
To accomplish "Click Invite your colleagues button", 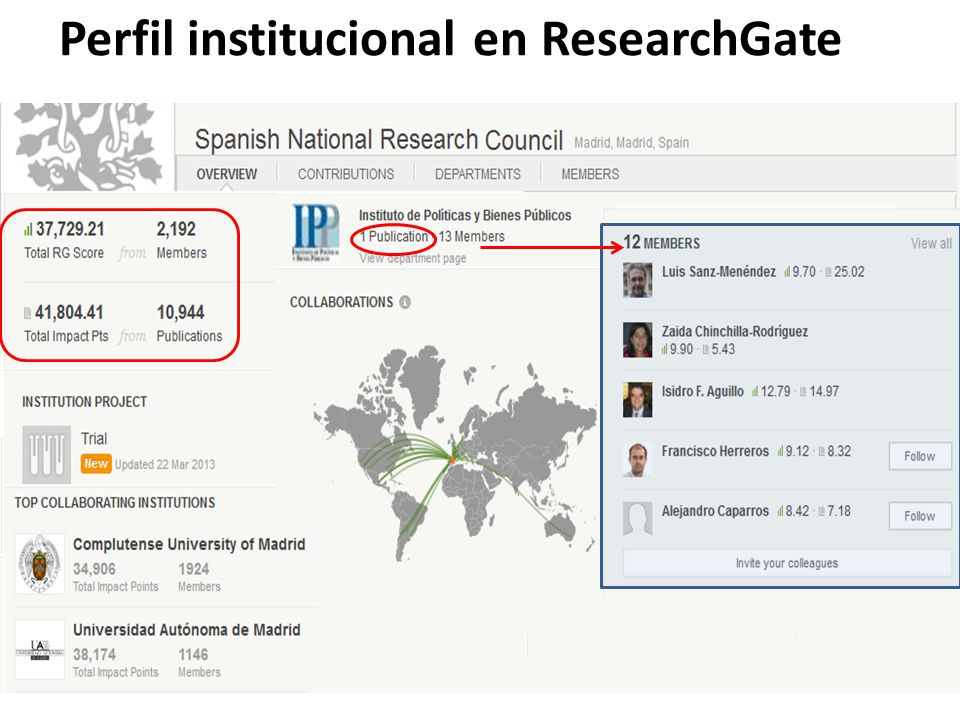I will pos(787,563).
